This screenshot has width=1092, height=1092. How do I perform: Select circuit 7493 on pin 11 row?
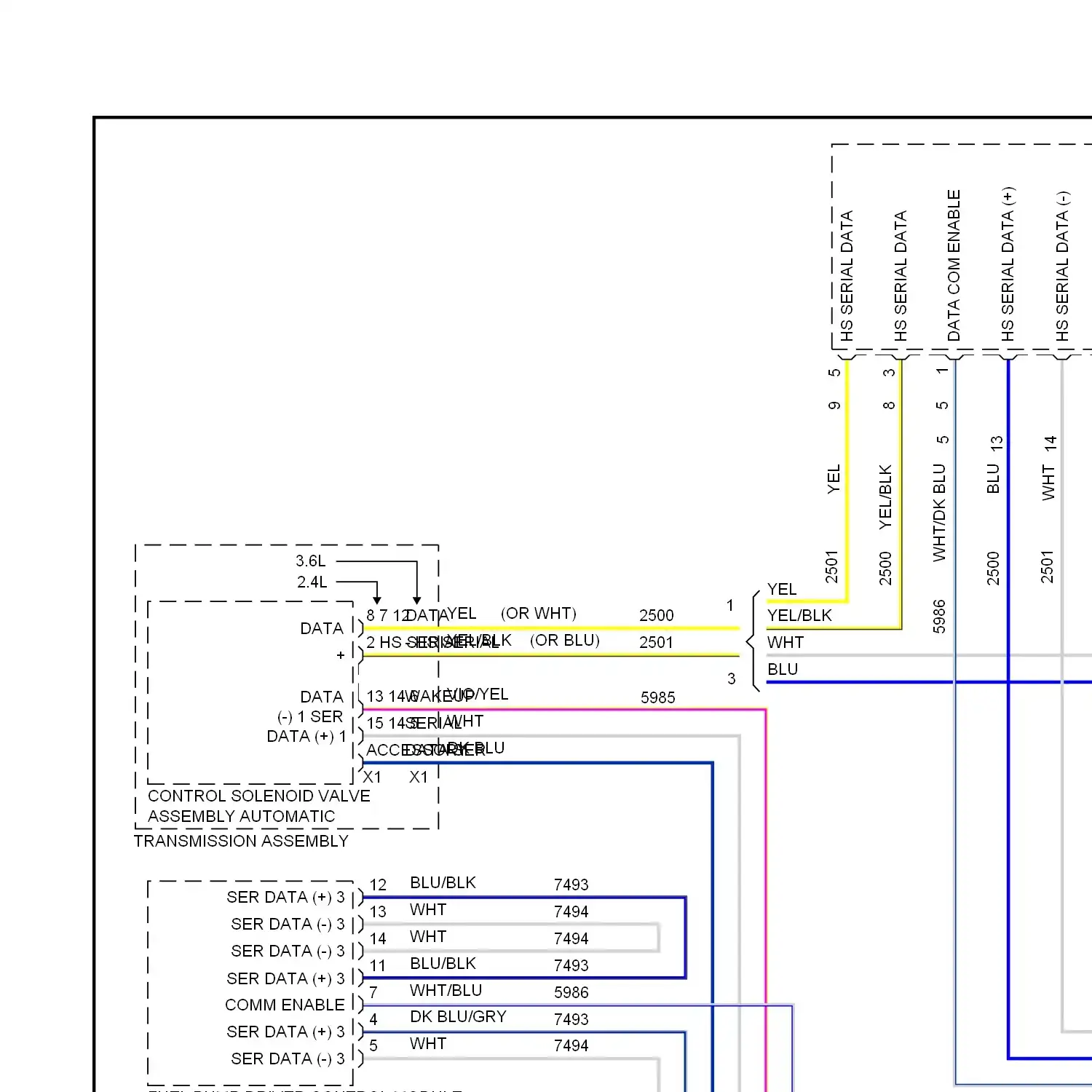click(x=571, y=965)
